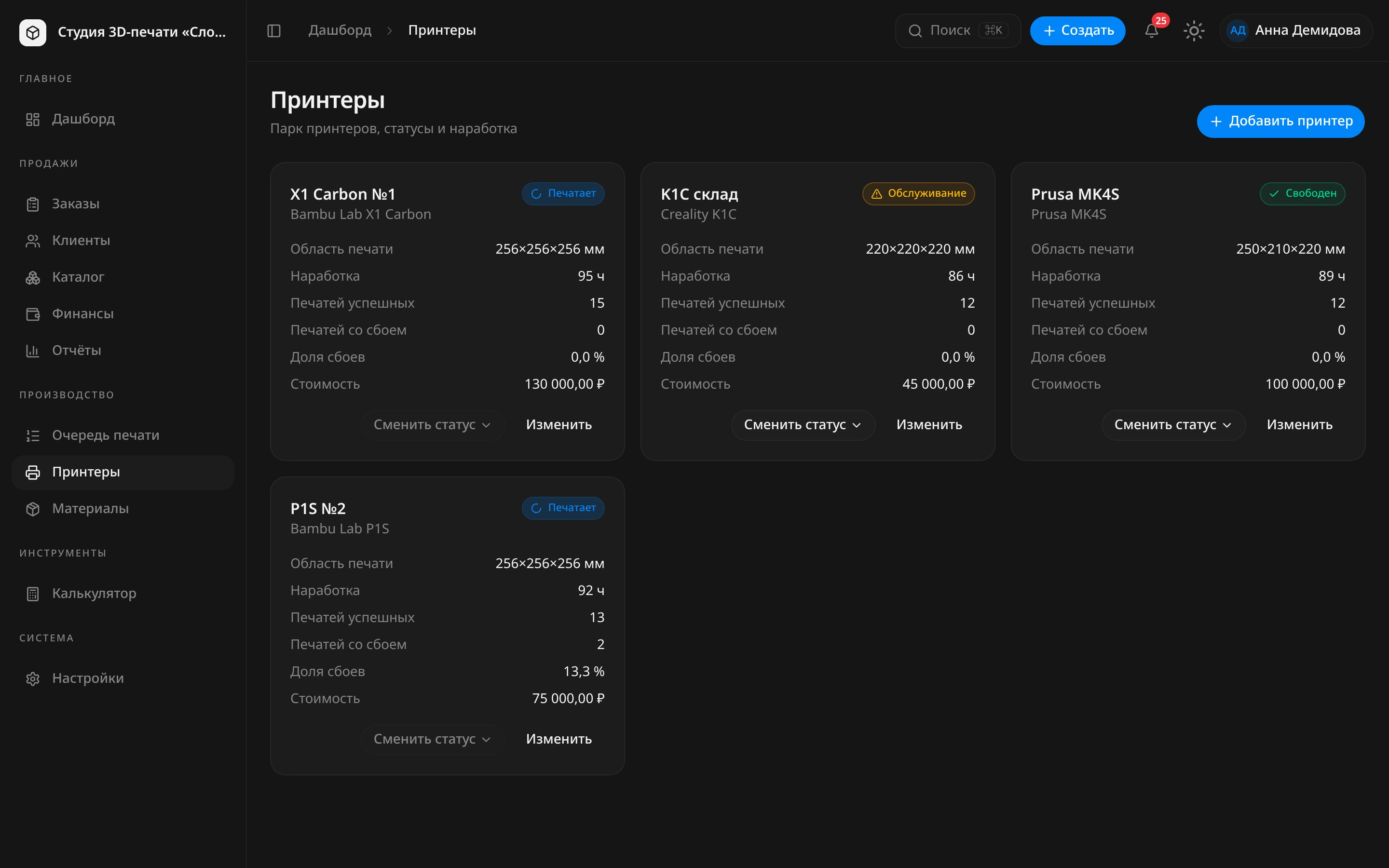Click Изменить on X1 Carbon №1 card
Screen dimensions: 1389x868
coord(558,425)
